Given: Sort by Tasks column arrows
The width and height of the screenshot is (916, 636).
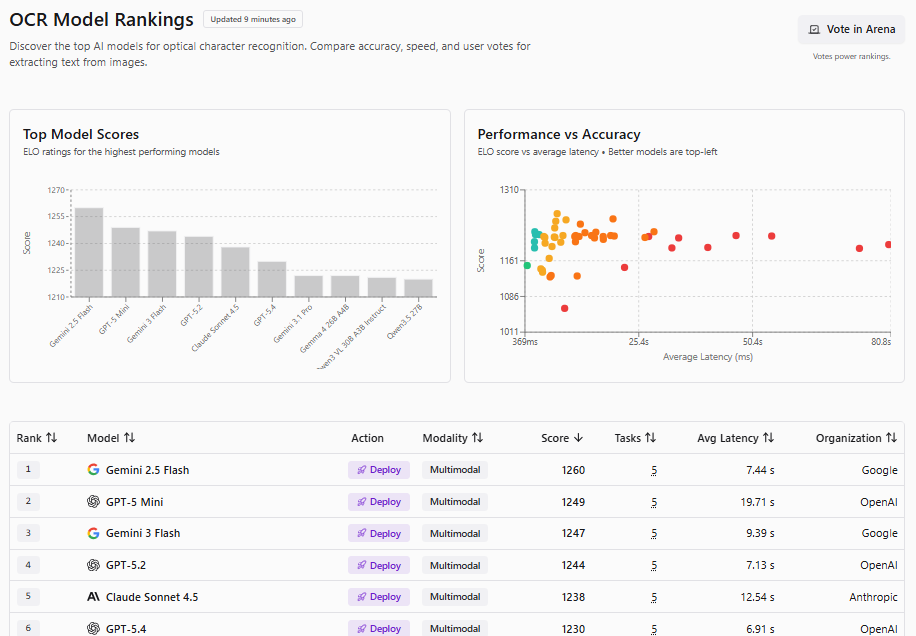Looking at the screenshot, I should coord(650,437).
